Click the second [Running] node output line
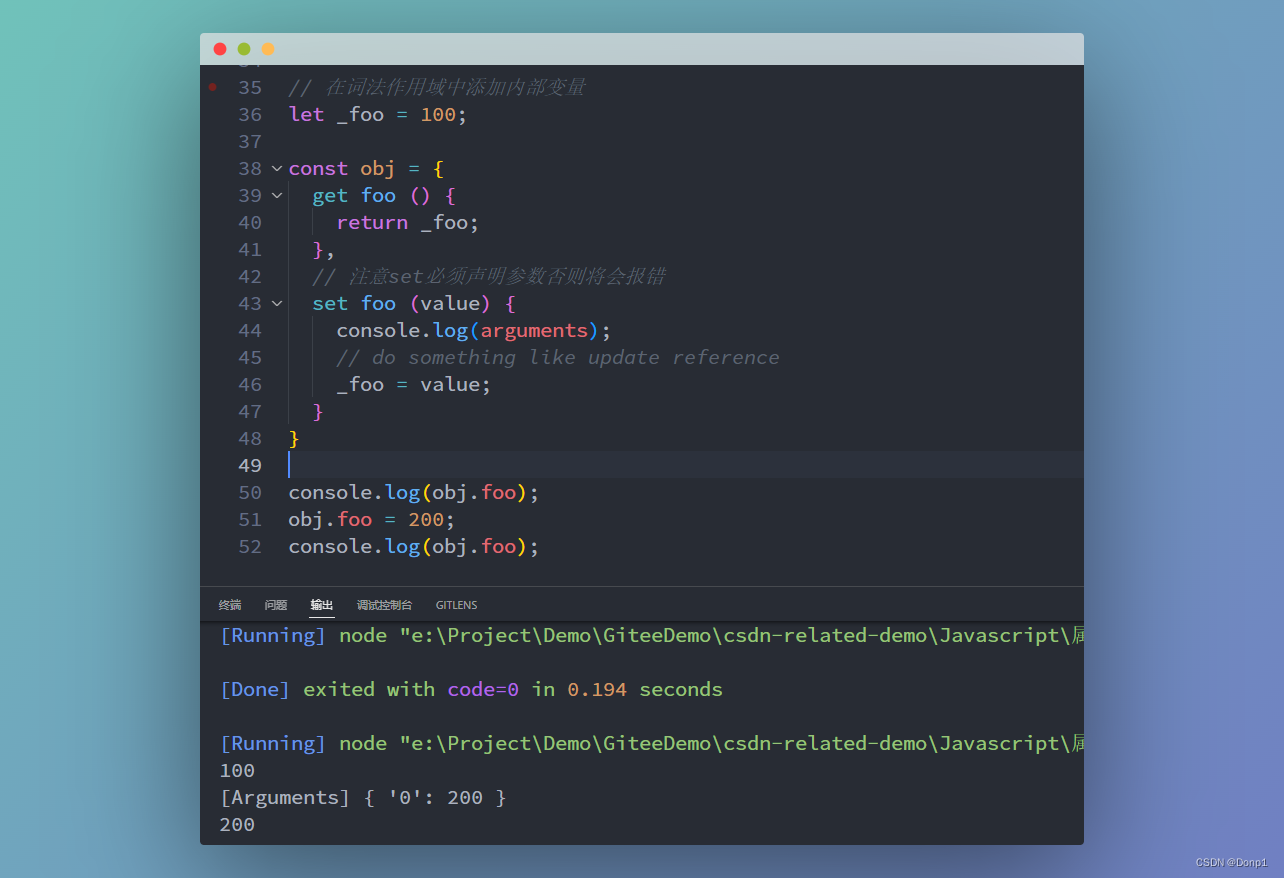This screenshot has height=878, width=1284. pos(651,743)
